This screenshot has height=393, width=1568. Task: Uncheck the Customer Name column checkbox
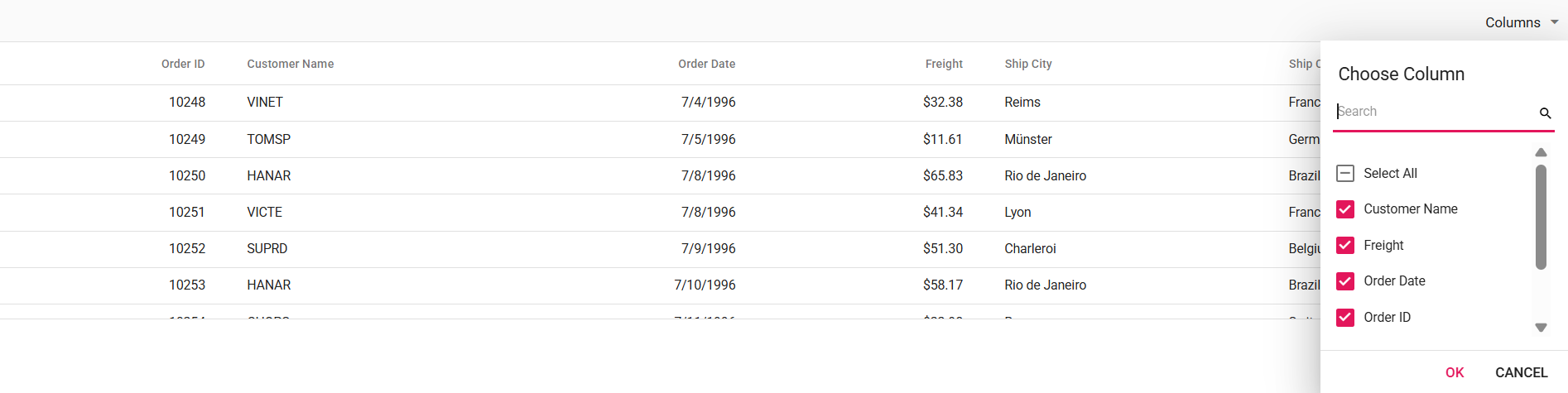1345,209
